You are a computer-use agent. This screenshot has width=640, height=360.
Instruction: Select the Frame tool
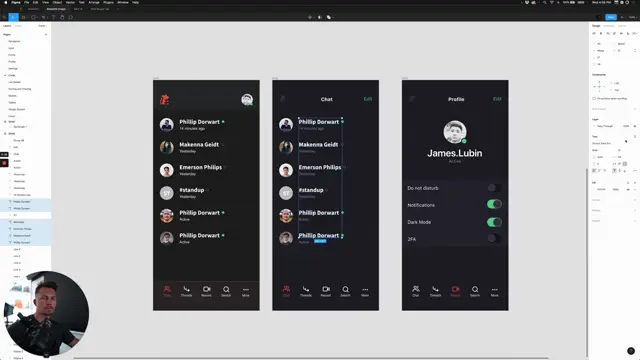pos(23,17)
